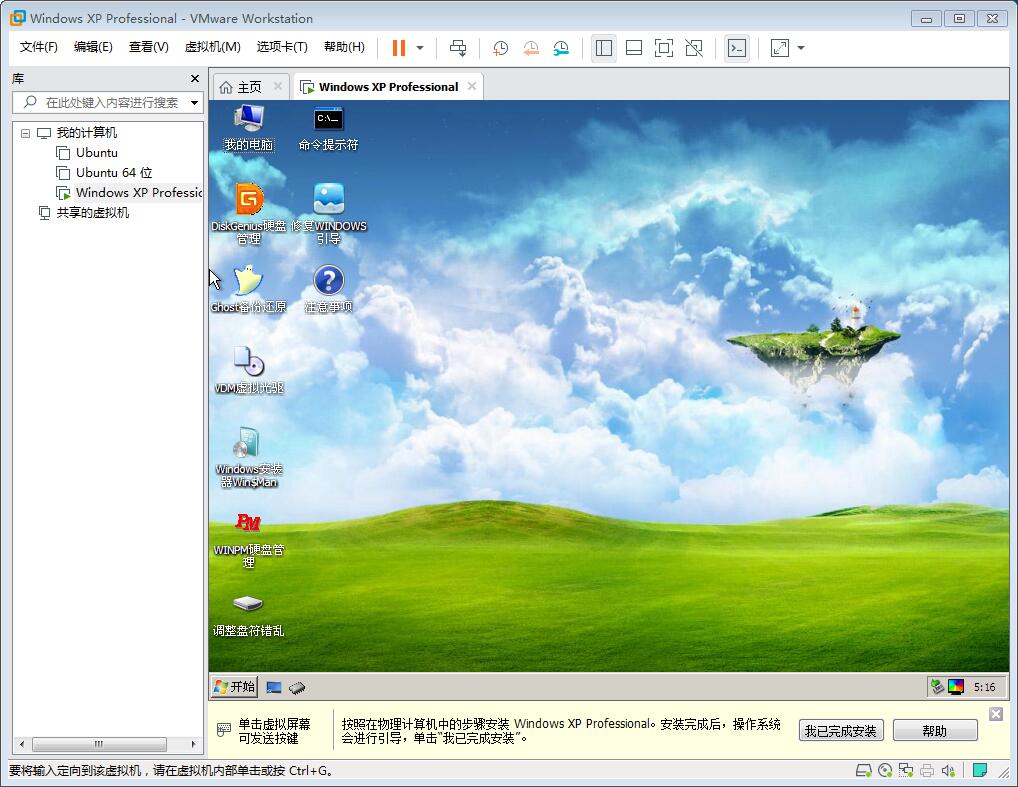Click the 修复WINDOWS引导 desktop icon
Image resolution: width=1018 pixels, height=787 pixels.
coord(329,214)
